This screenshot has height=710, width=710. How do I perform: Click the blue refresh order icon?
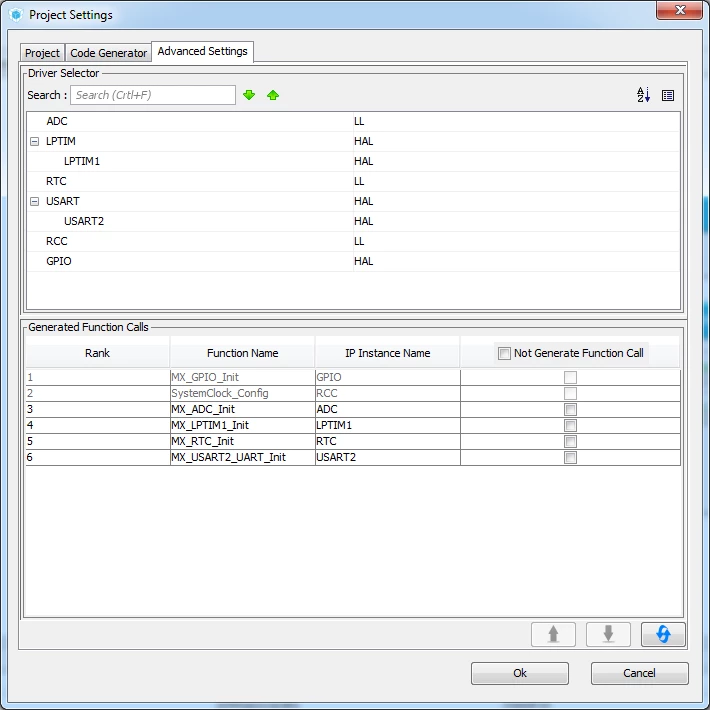coord(663,634)
